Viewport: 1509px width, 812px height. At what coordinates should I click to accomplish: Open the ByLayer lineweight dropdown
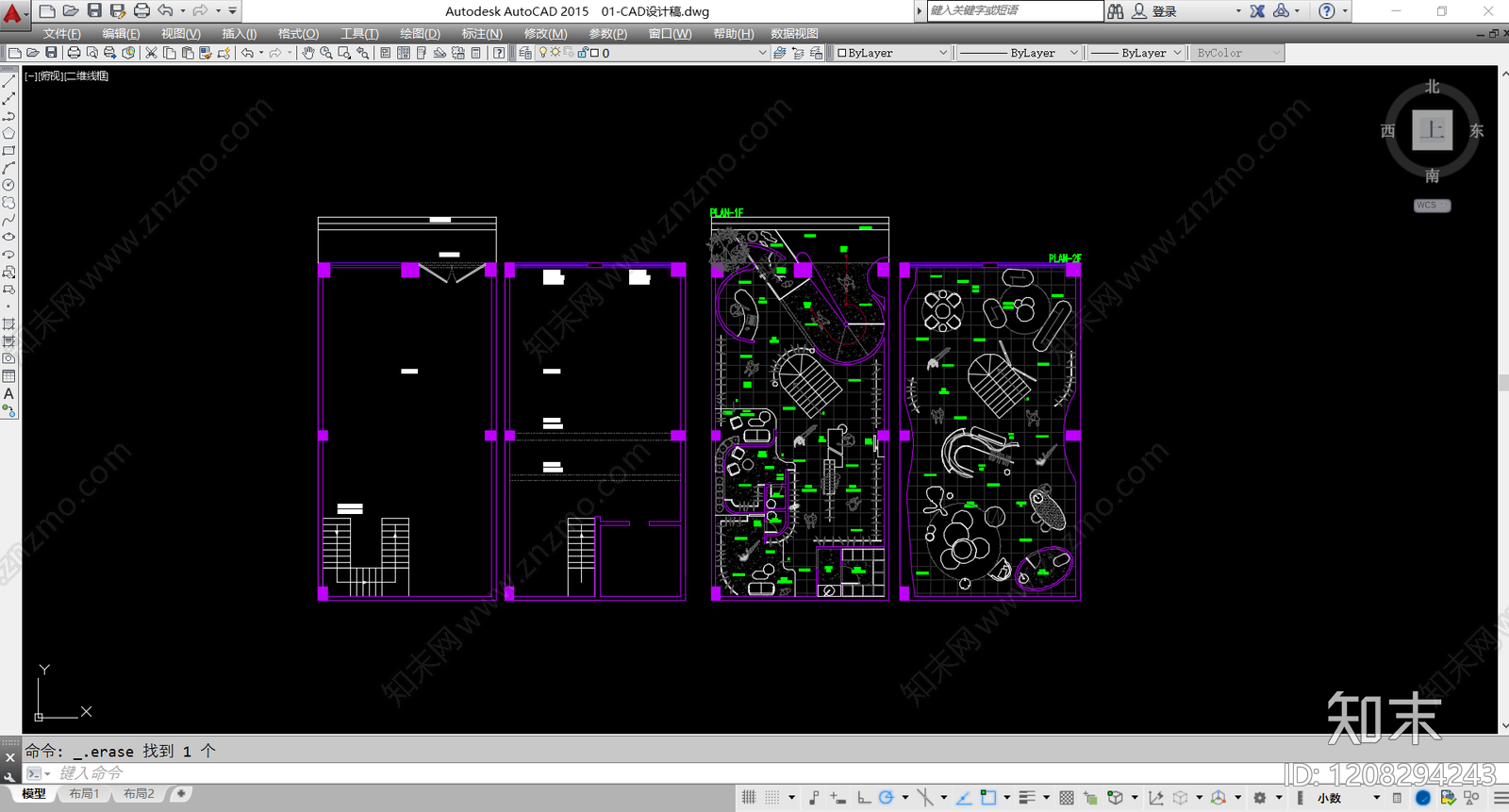tap(1136, 53)
